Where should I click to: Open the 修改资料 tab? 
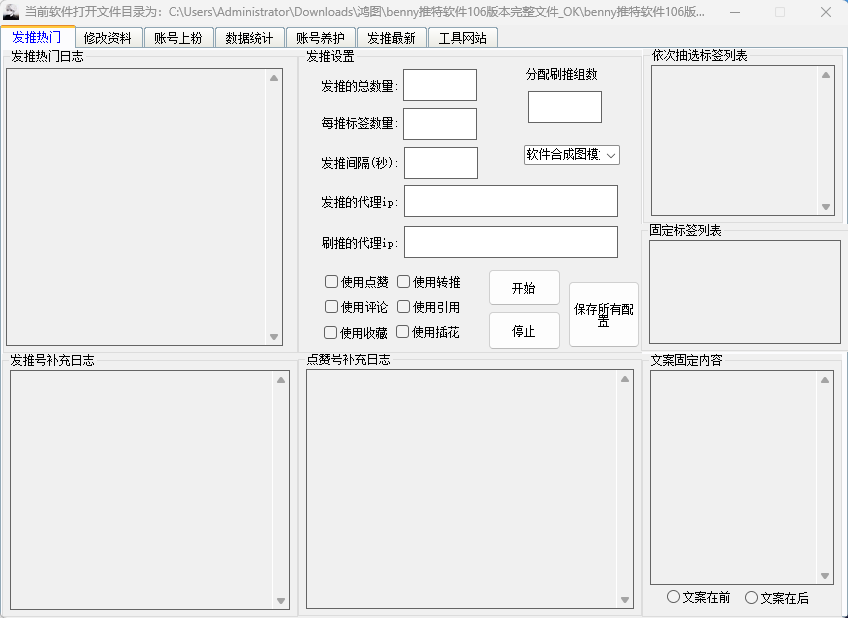(x=108, y=38)
